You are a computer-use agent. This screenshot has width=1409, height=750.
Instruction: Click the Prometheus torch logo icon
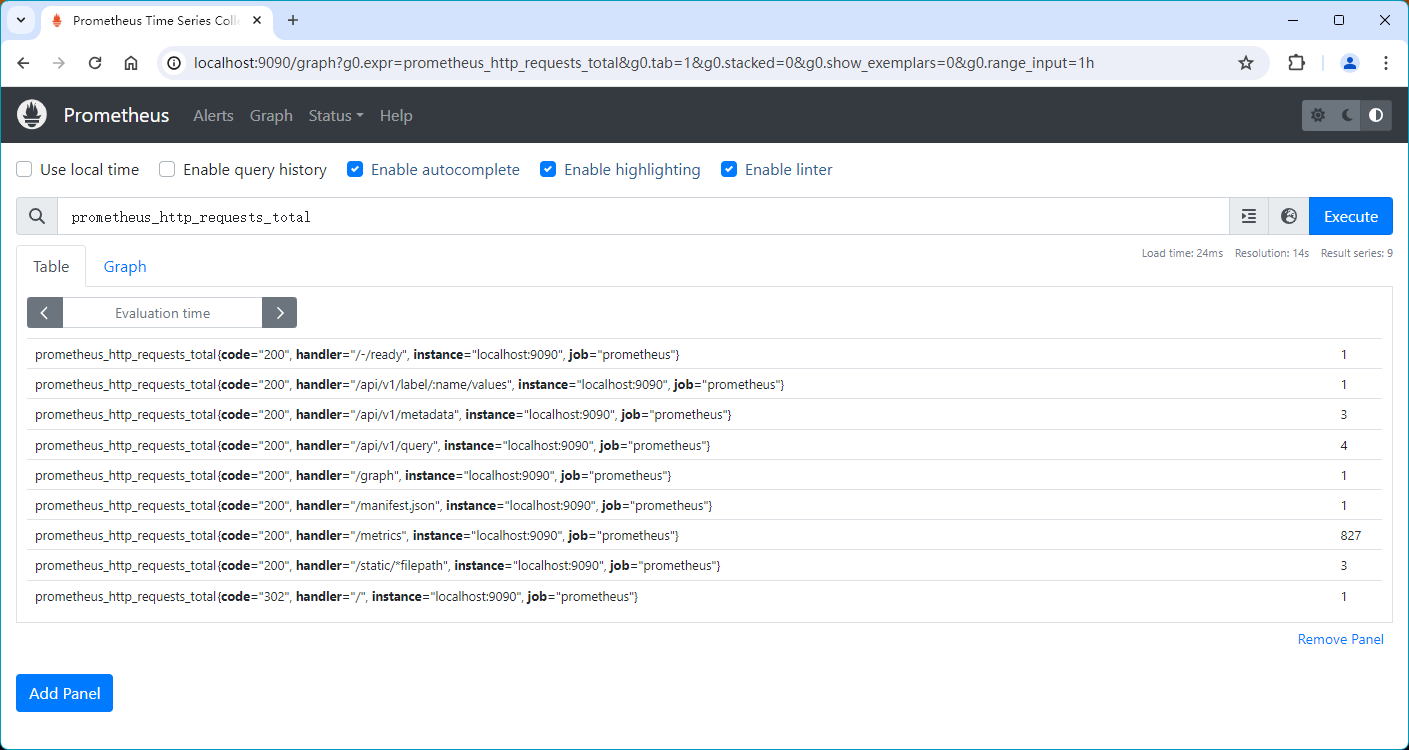pyautogui.click(x=32, y=115)
